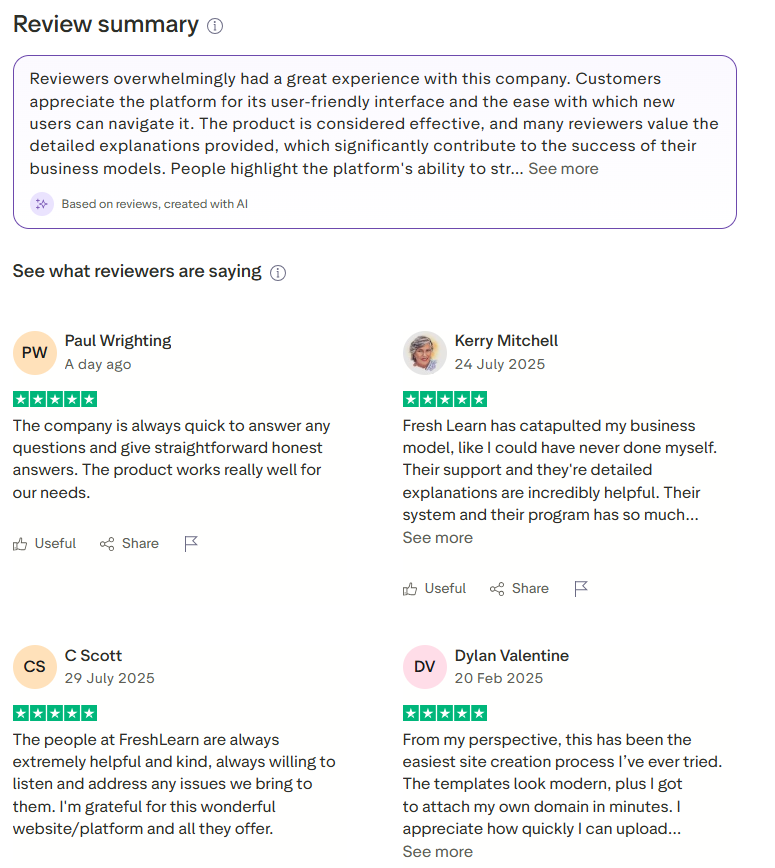
Task: Click the thumbs-up icon under Kerry Mitchell's review
Action: point(409,588)
